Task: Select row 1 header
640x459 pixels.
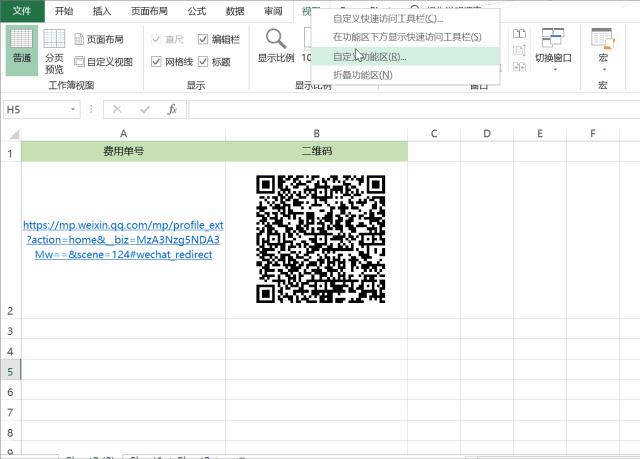Action: 10,152
